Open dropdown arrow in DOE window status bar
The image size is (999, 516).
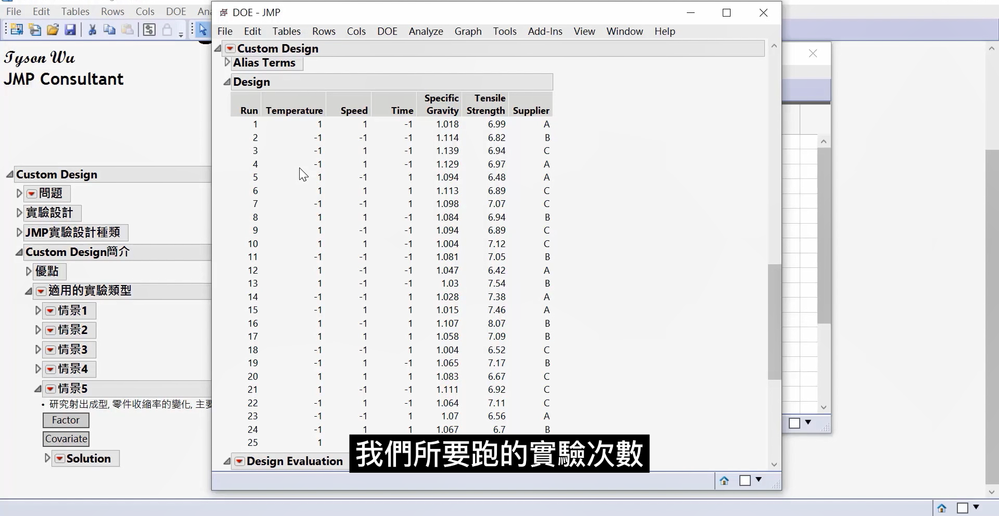(758, 480)
